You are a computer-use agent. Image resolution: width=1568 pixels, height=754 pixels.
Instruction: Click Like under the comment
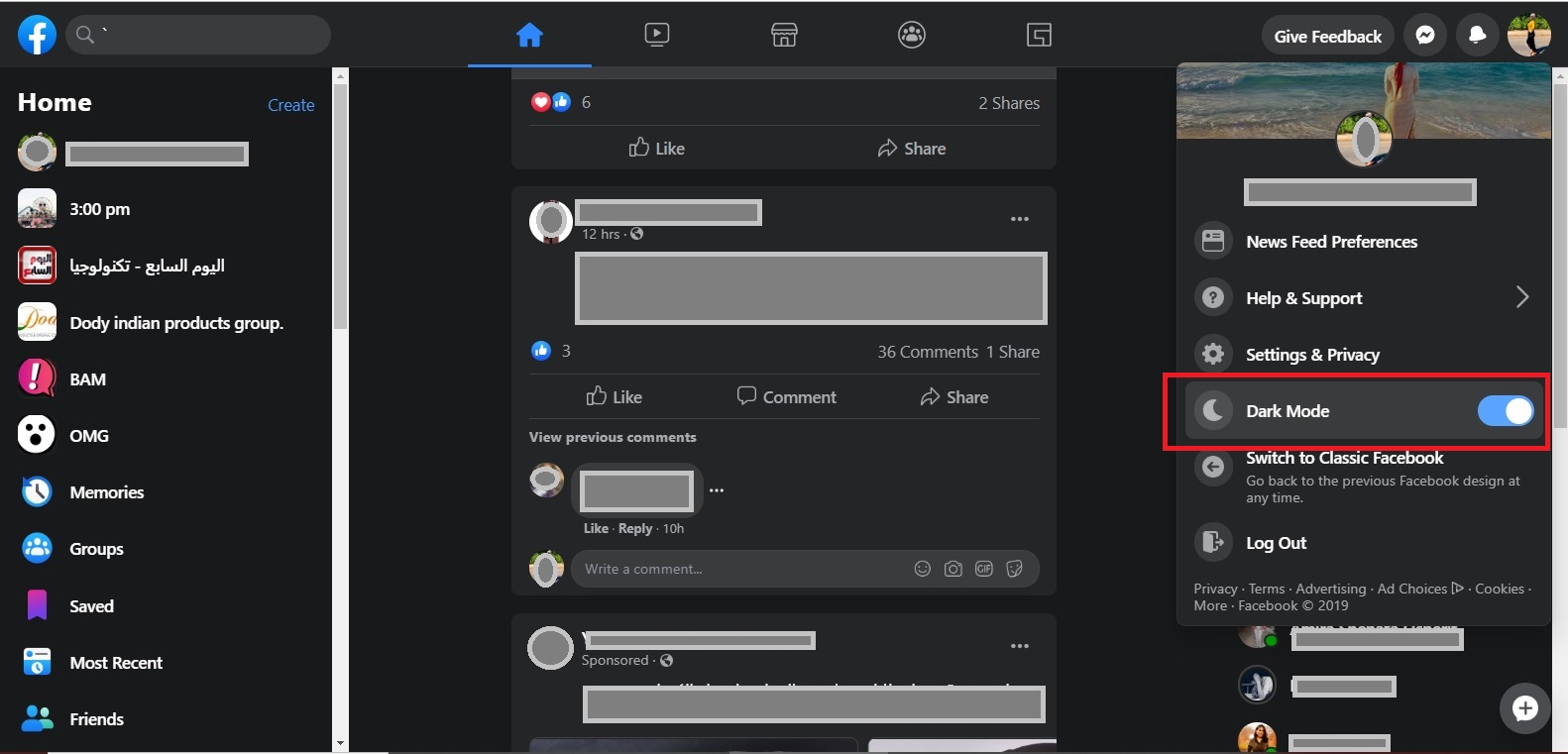(x=596, y=528)
